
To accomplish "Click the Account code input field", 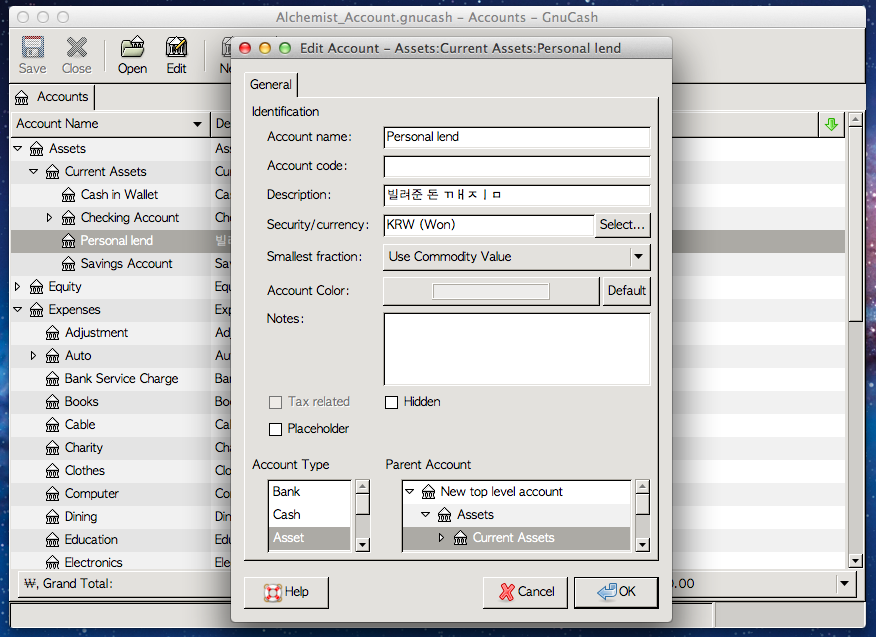I will point(517,166).
